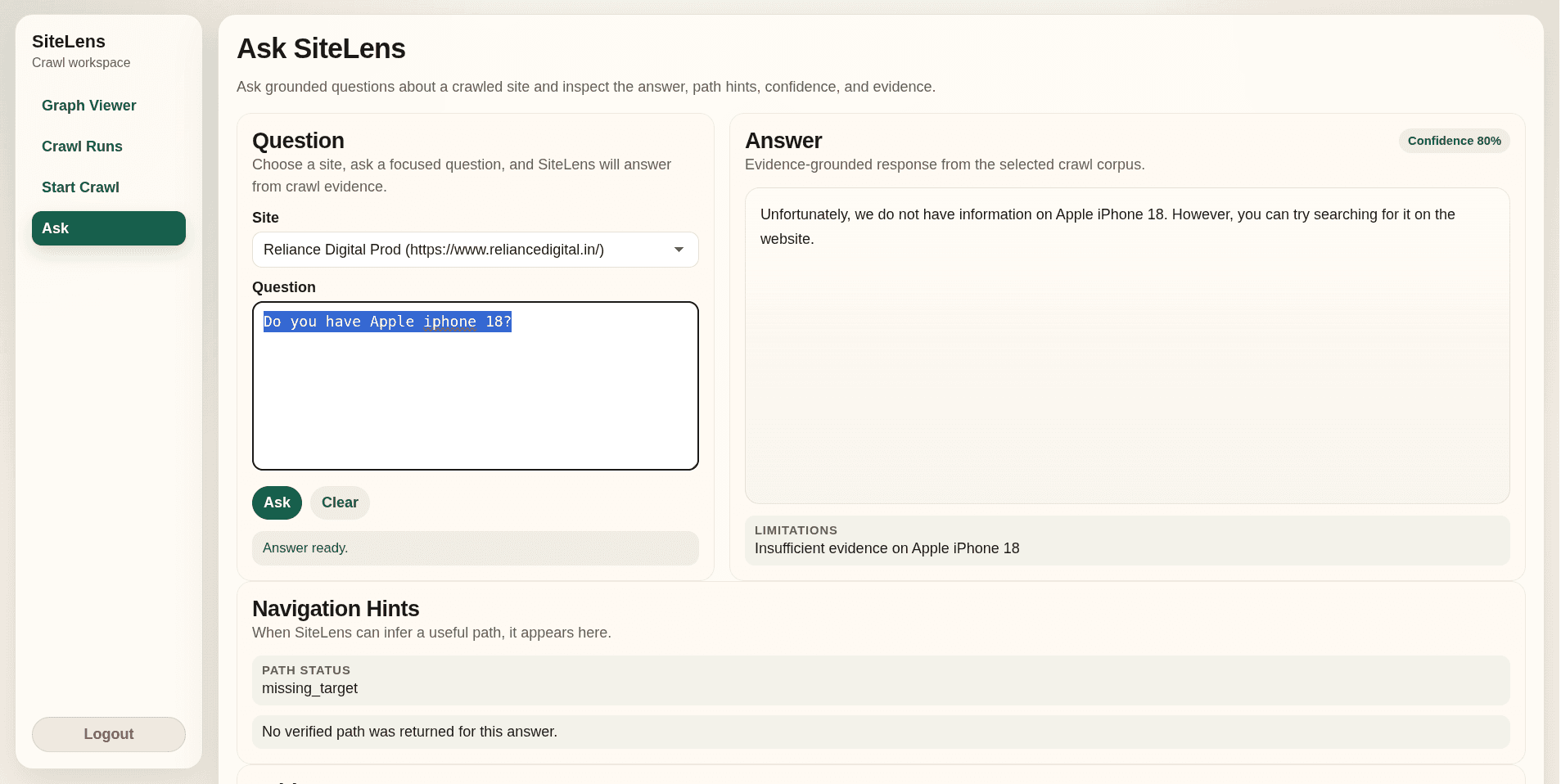This screenshot has width=1561, height=784.
Task: Click the 'Crawl workspace' subtitle
Action: [81, 63]
